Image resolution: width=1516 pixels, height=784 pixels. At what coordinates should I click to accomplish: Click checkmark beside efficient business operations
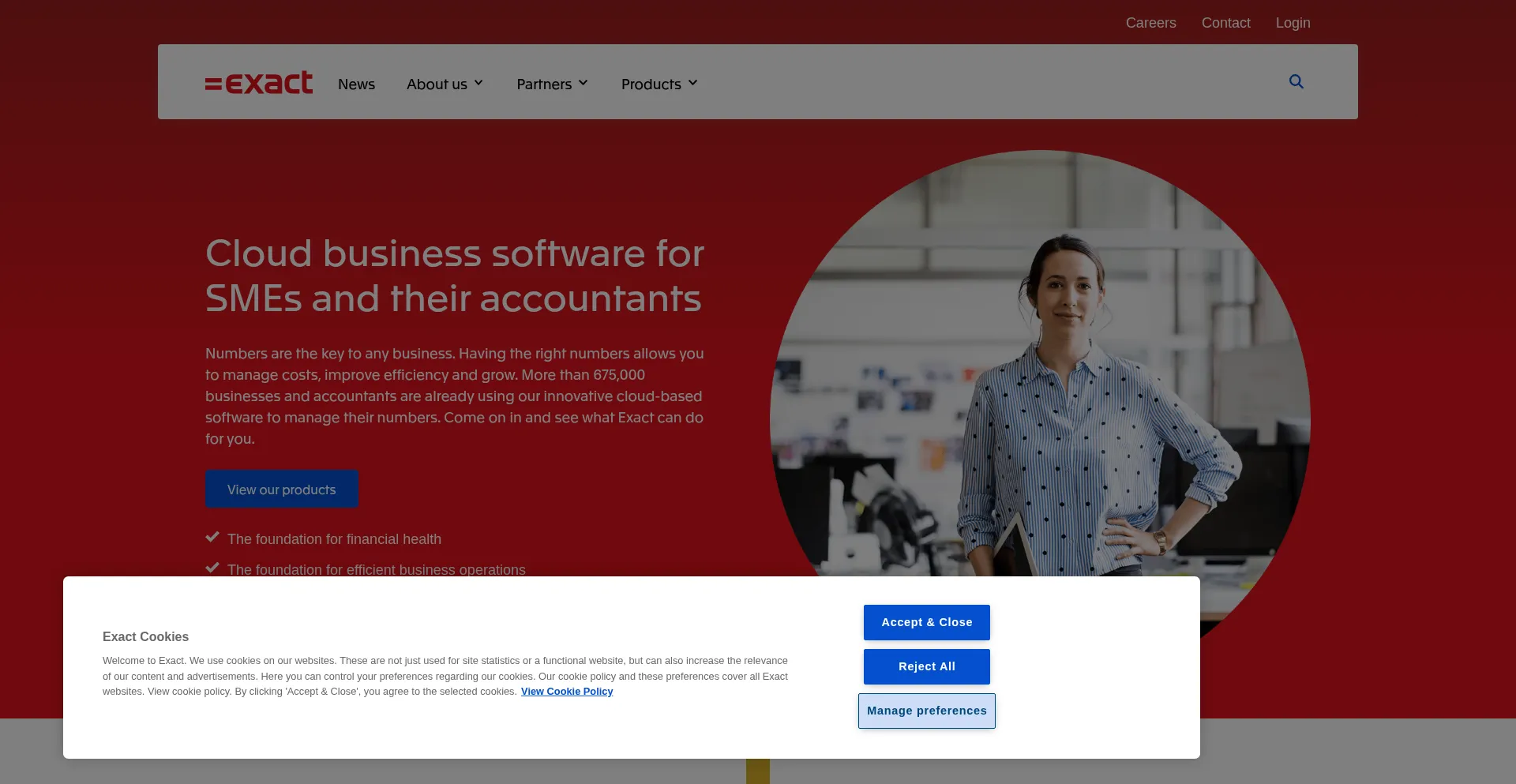coord(212,568)
